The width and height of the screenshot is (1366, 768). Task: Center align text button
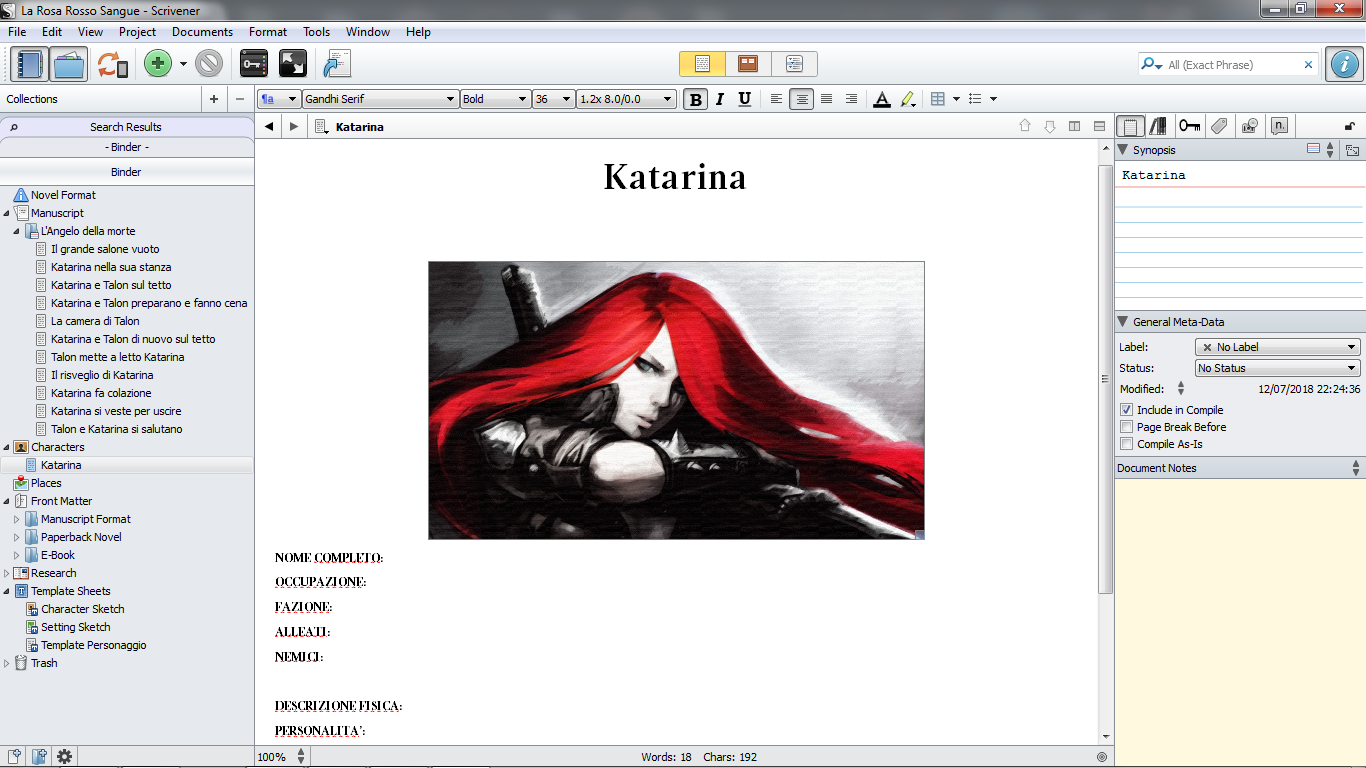[x=801, y=99]
